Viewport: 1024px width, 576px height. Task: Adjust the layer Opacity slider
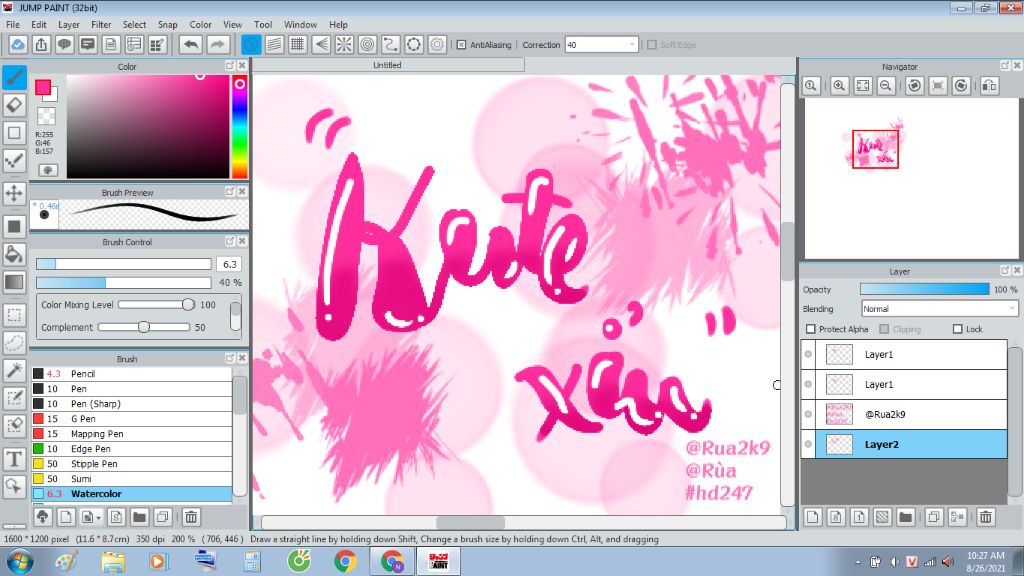(924, 289)
